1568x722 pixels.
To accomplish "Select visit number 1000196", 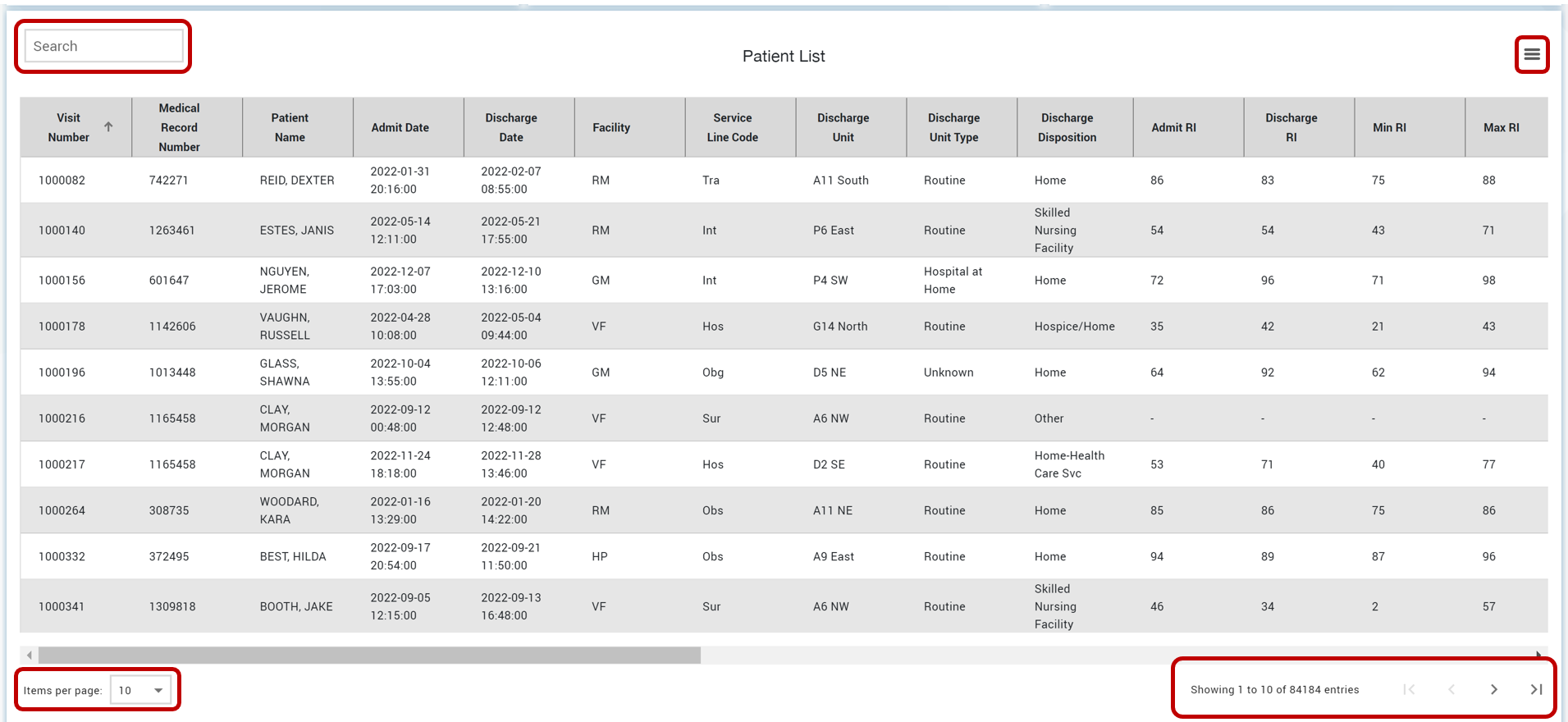I will [x=62, y=372].
